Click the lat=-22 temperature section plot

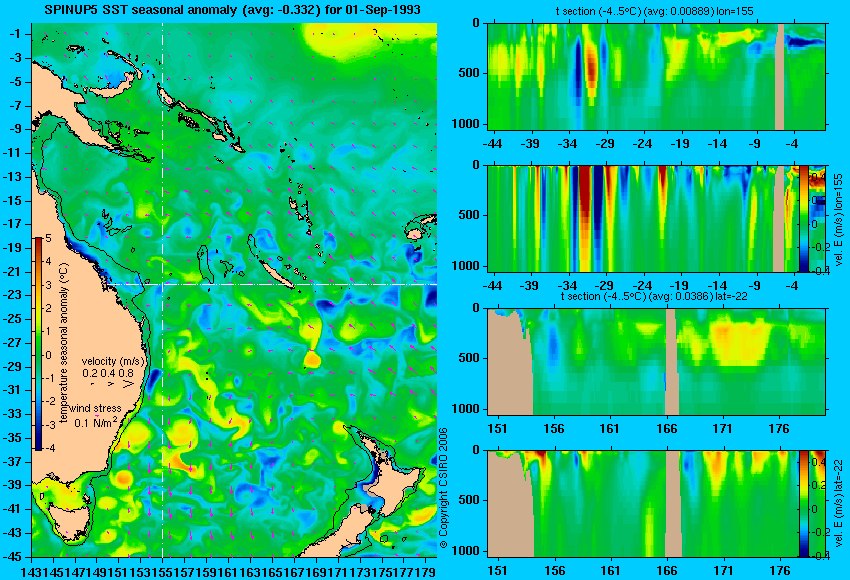click(656, 361)
